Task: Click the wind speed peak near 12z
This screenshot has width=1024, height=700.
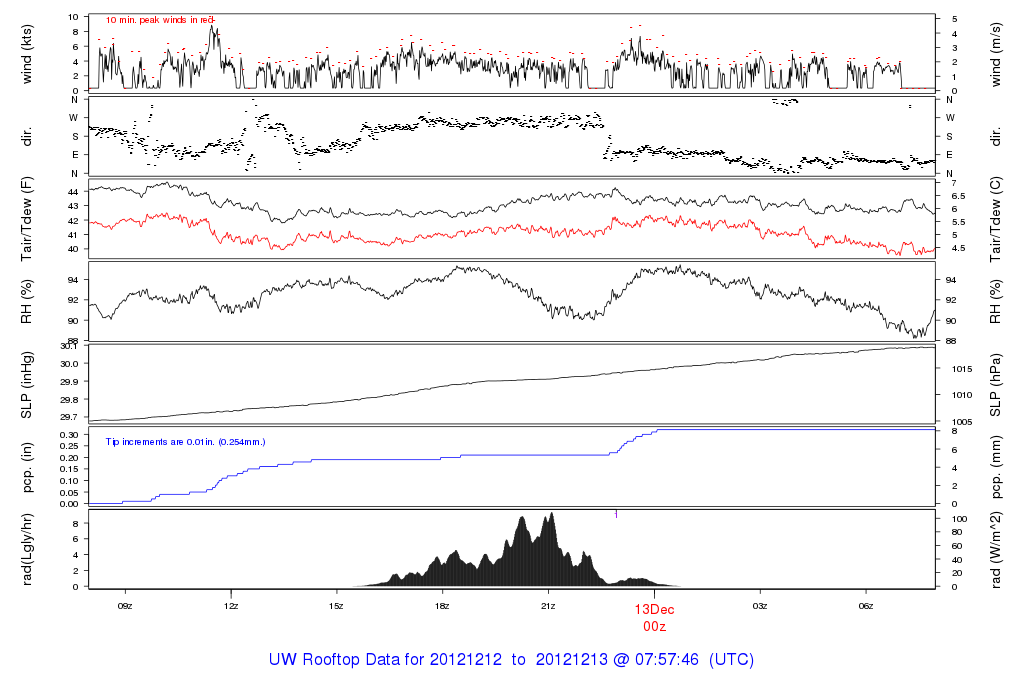Action: click(x=212, y=29)
